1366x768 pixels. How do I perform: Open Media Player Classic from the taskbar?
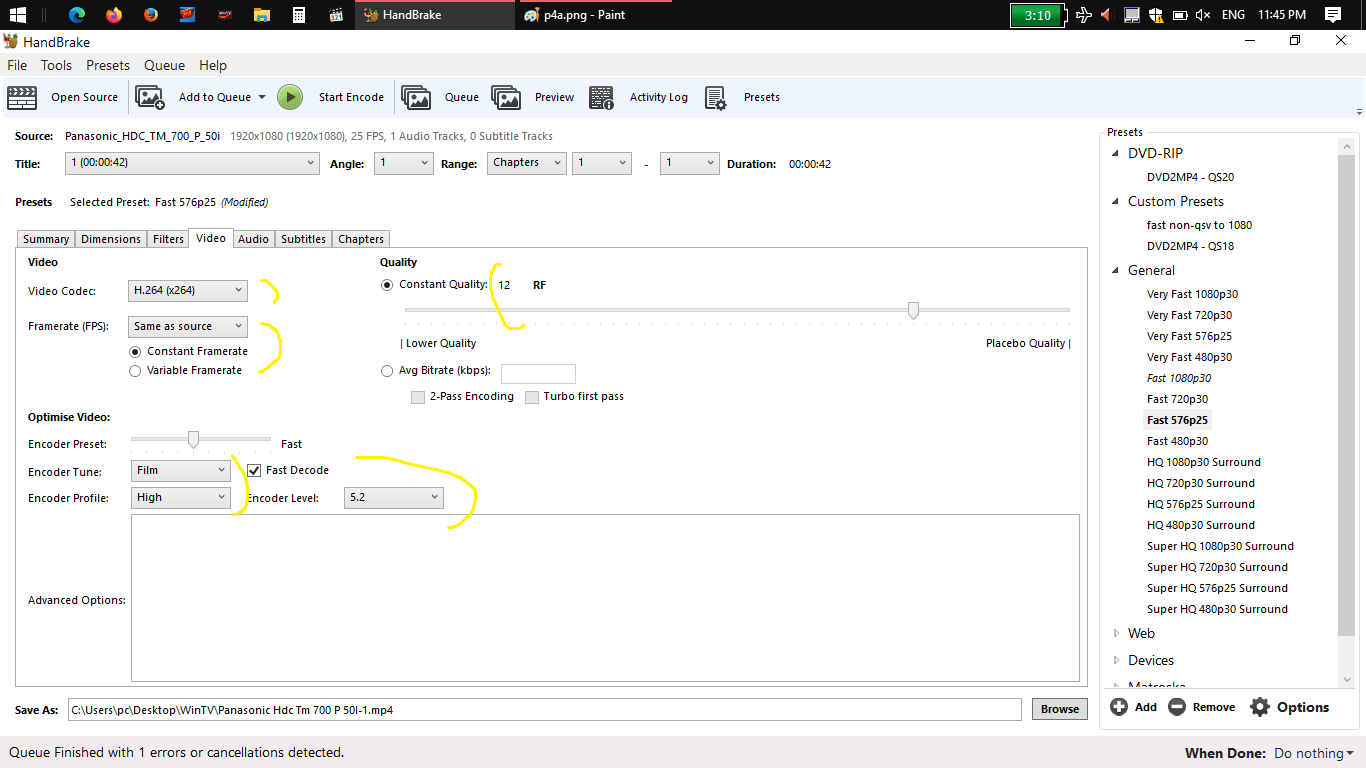[335, 15]
